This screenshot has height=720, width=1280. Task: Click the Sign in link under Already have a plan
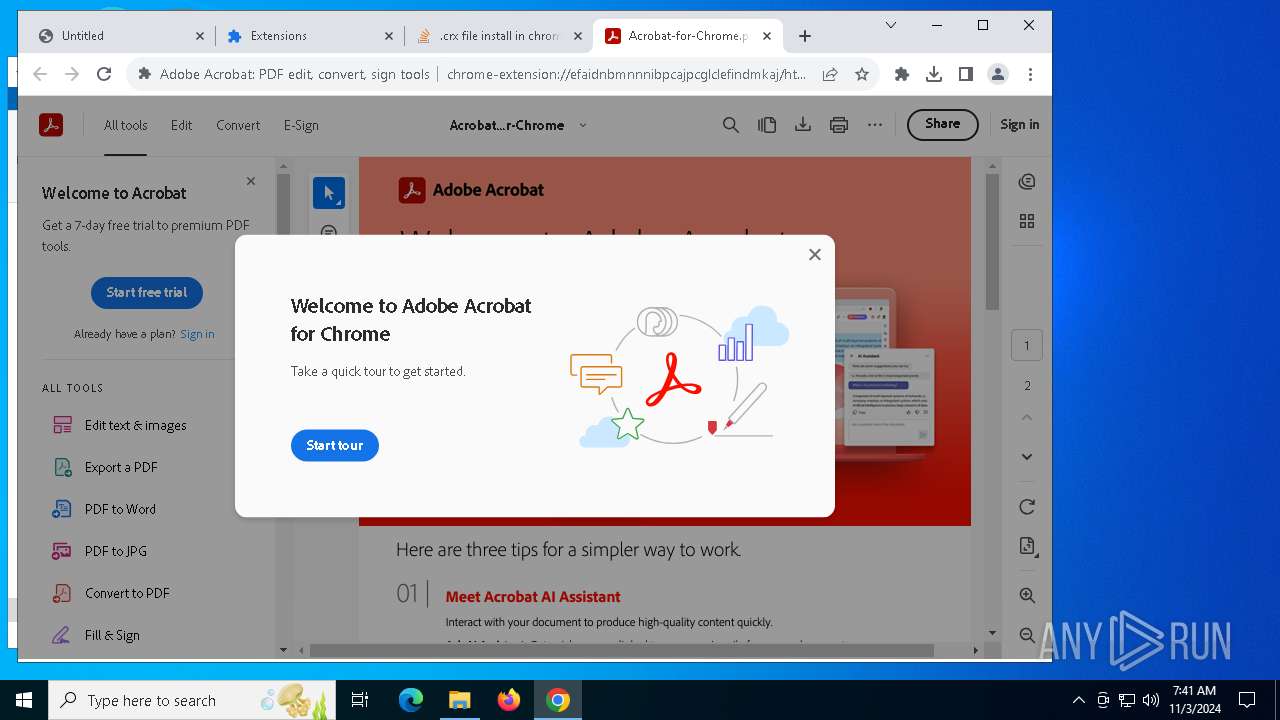197,334
